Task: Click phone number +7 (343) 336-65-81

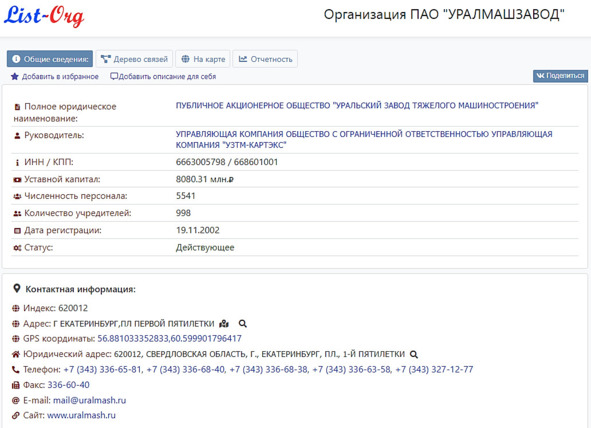Action: click(103, 370)
